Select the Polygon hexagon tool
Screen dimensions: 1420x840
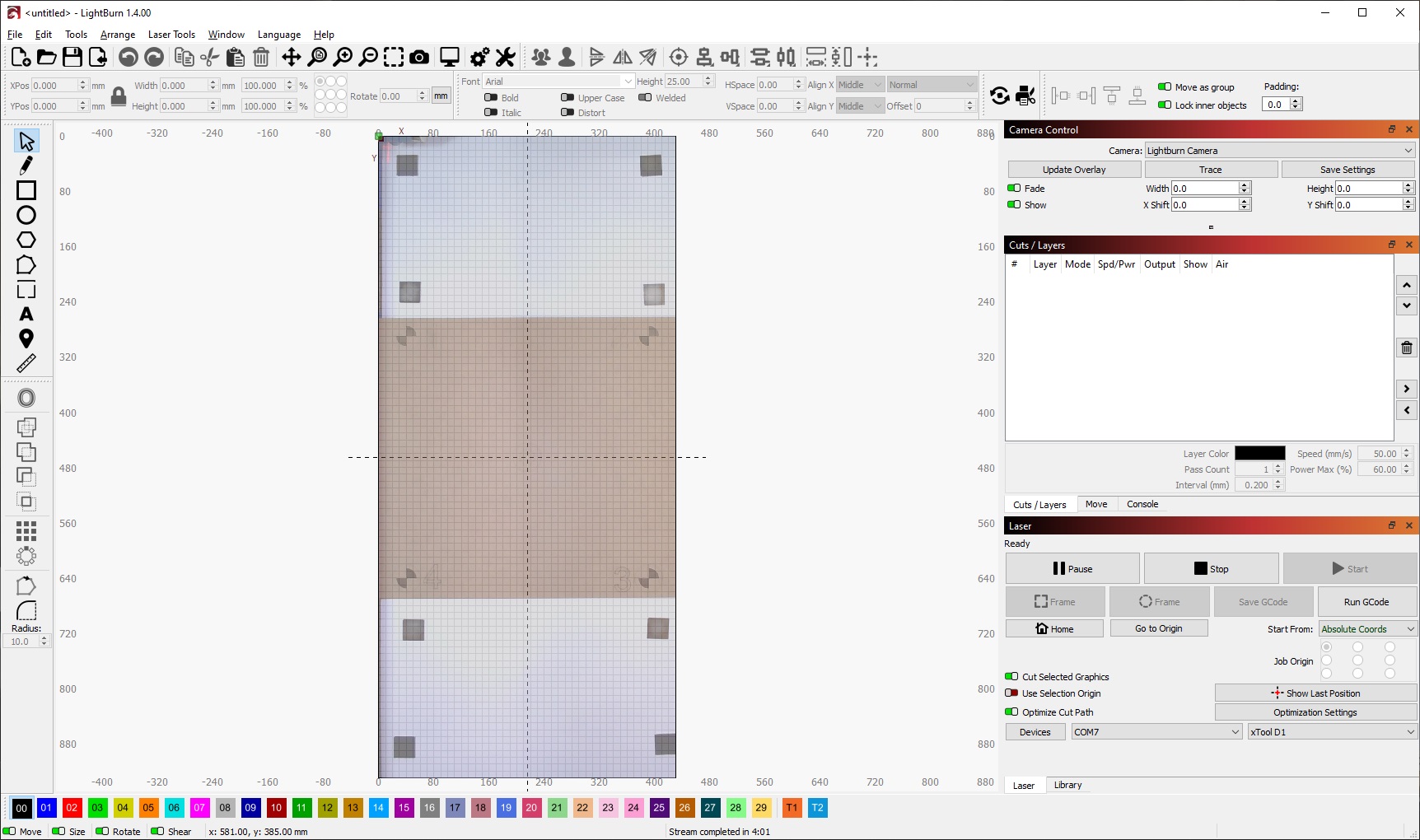tap(26, 240)
